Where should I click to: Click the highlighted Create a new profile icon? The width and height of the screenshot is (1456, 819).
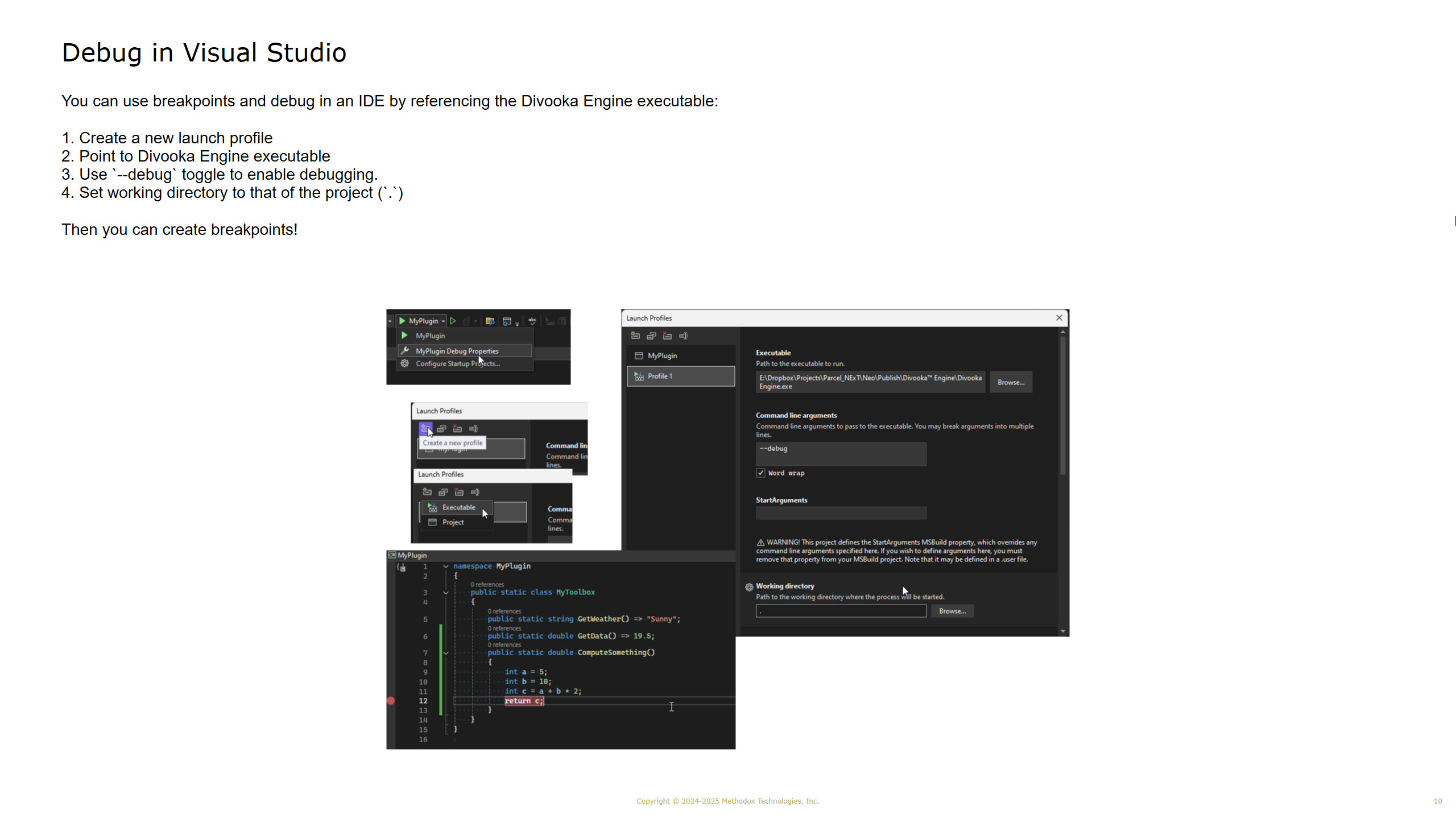[x=425, y=428]
